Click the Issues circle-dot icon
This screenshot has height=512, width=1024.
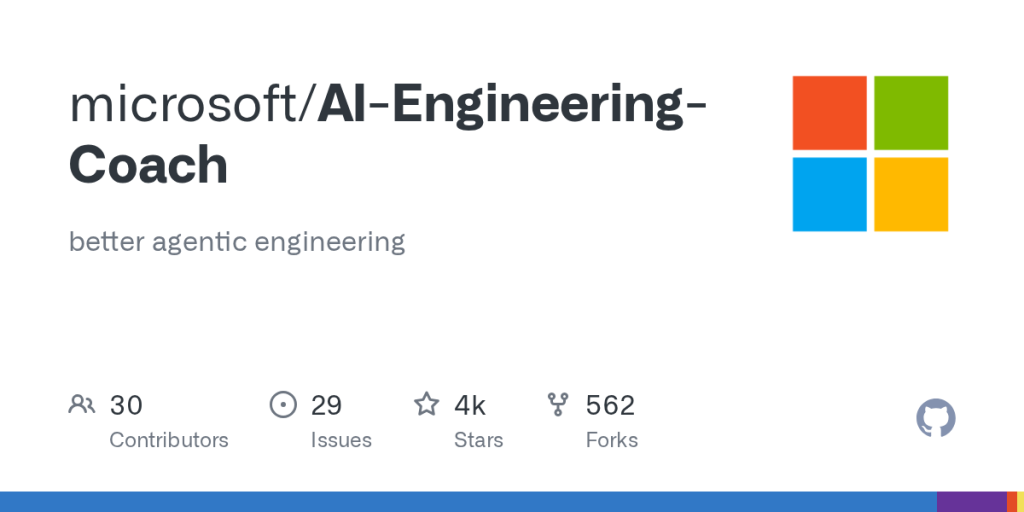pyautogui.click(x=283, y=404)
